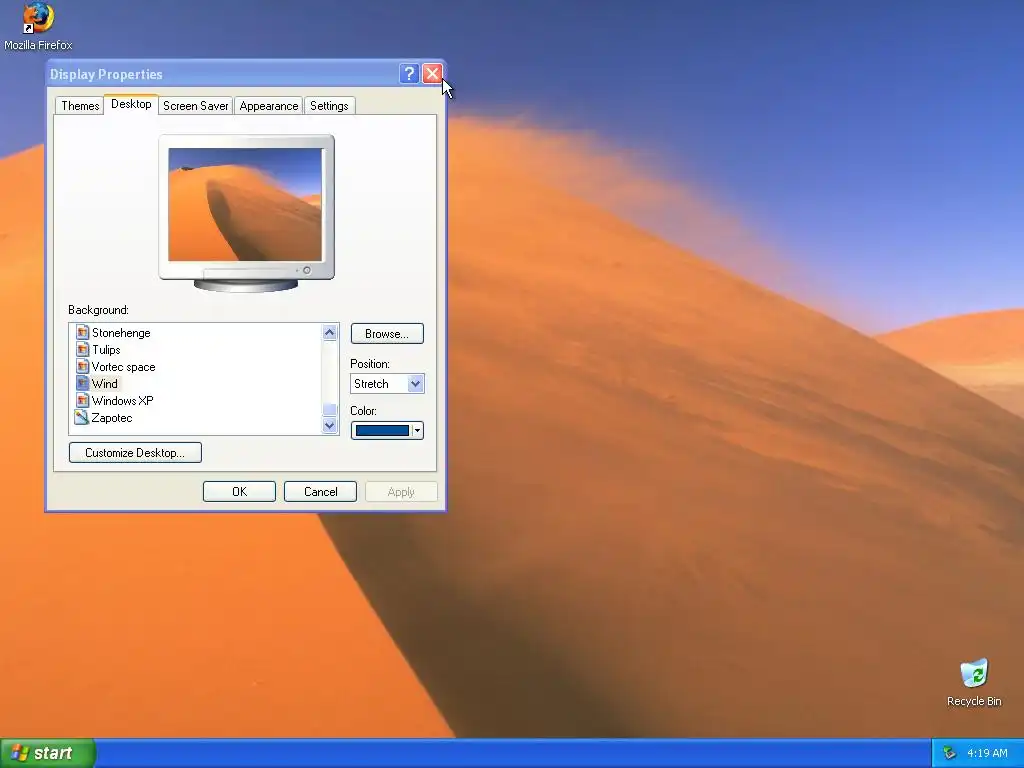This screenshot has height=768, width=1024.
Task: Open the Position Stretch dropdown
Action: (x=387, y=383)
